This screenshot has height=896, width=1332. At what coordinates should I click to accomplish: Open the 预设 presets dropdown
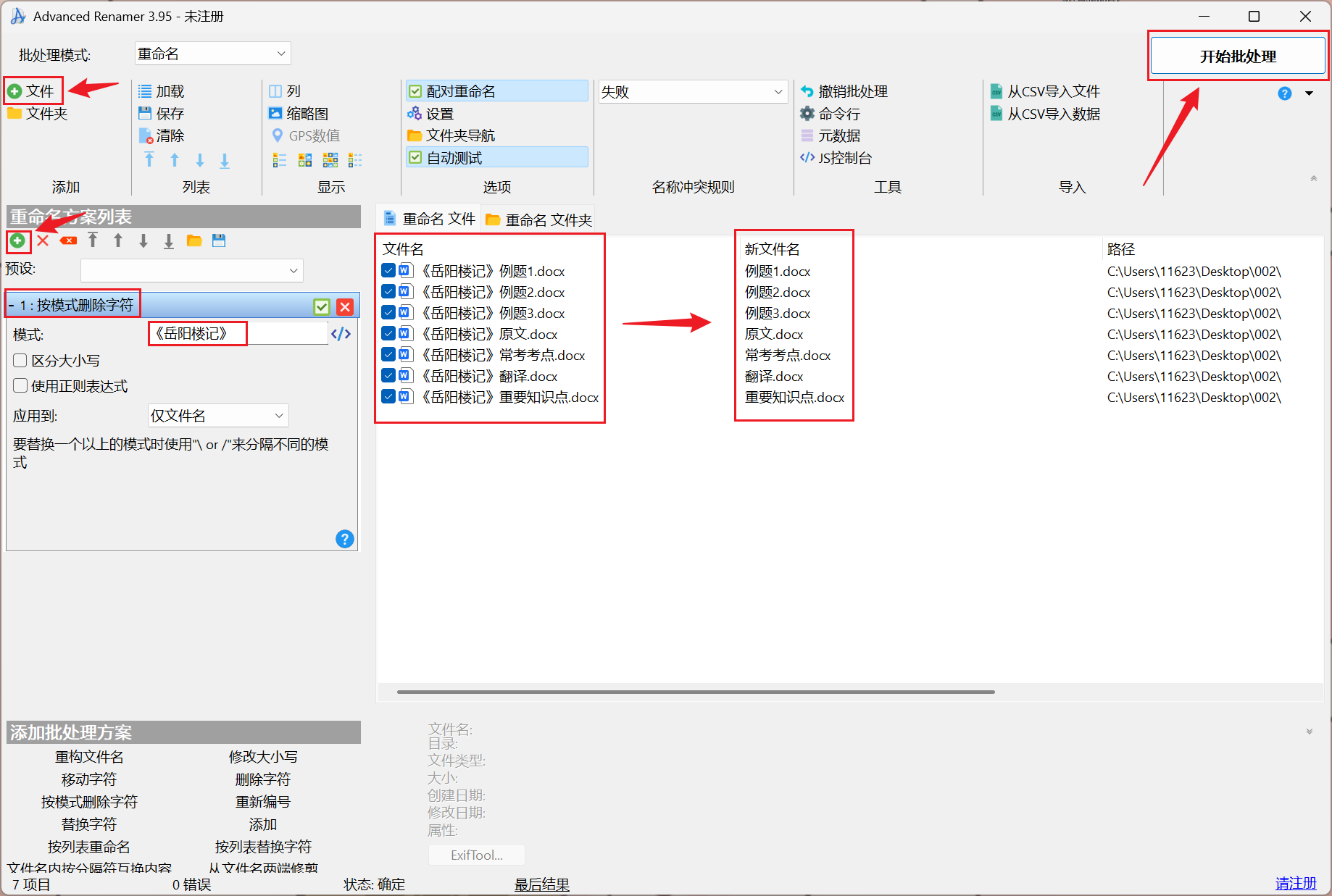pyautogui.click(x=191, y=270)
